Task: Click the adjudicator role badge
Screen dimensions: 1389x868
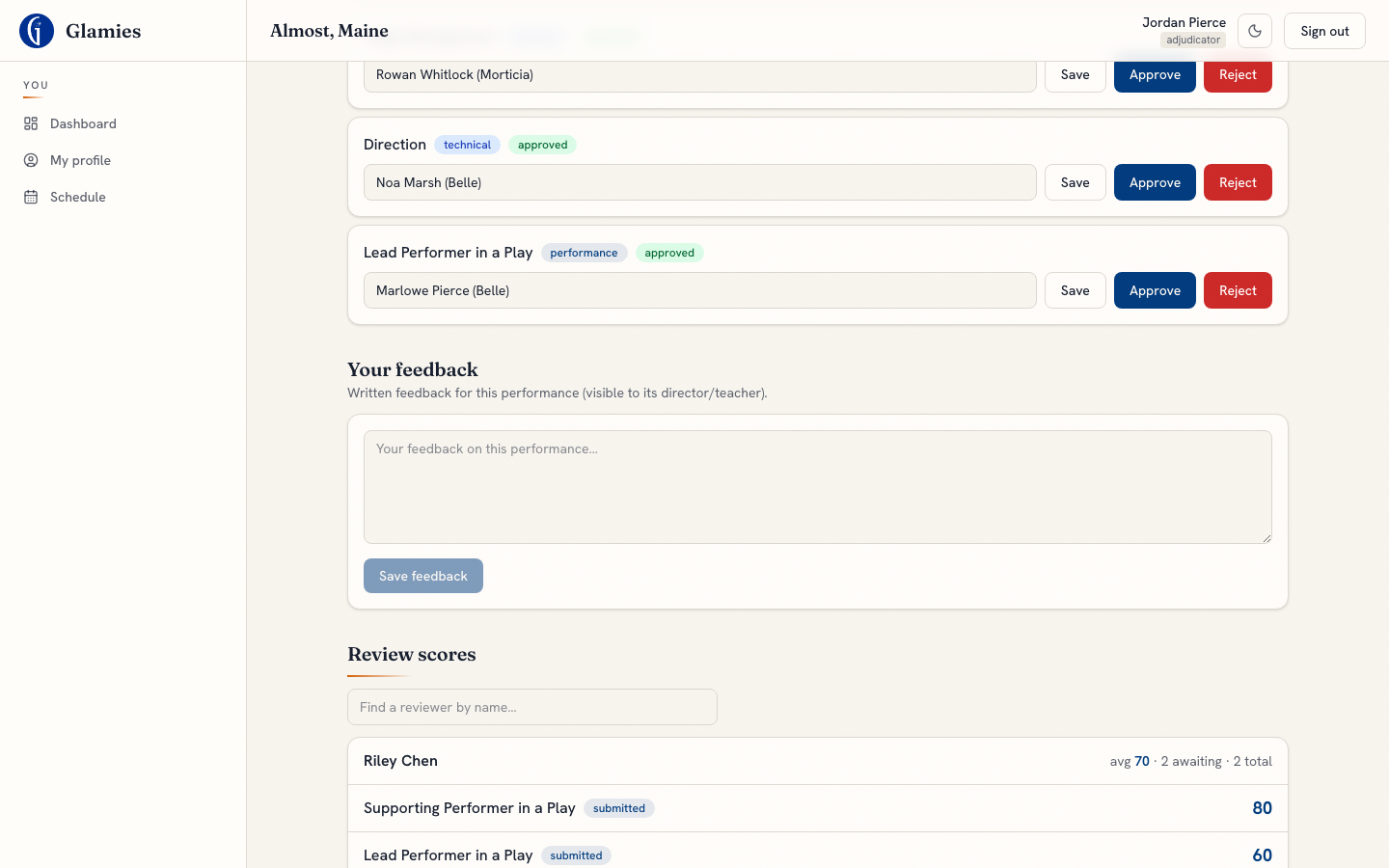Action: pyautogui.click(x=1193, y=40)
